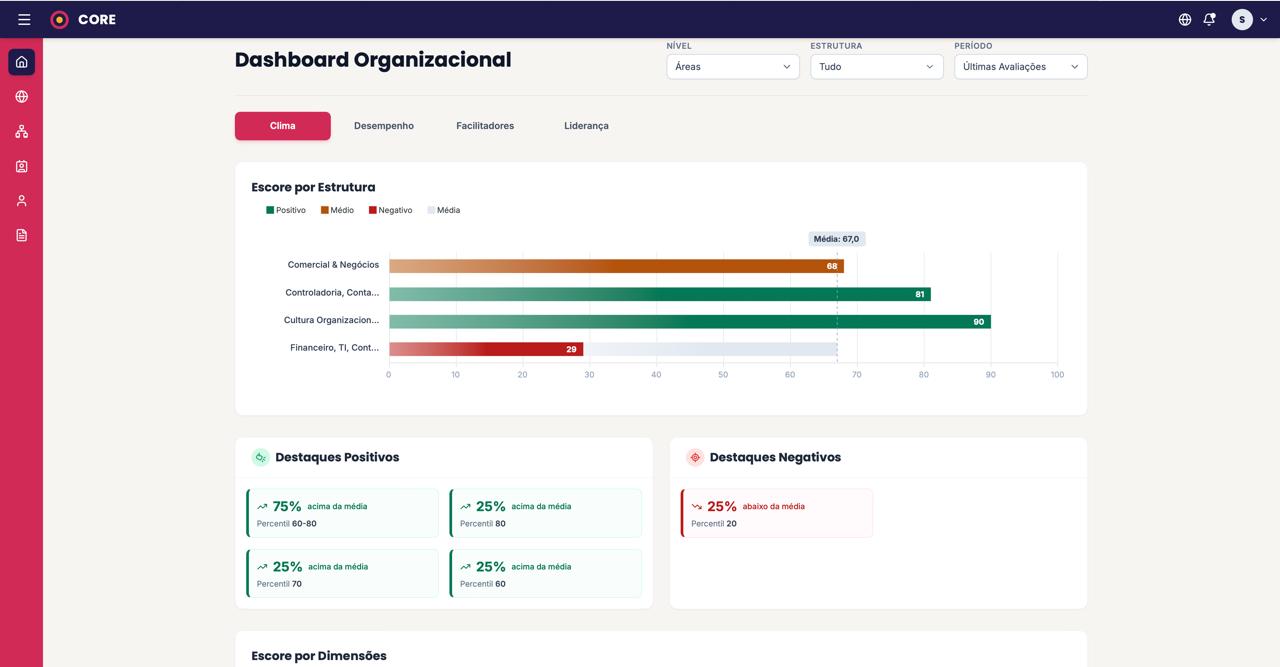Screen dimensions: 1280x667
Task: Click the ID badge icon in sidebar
Action: [22, 166]
